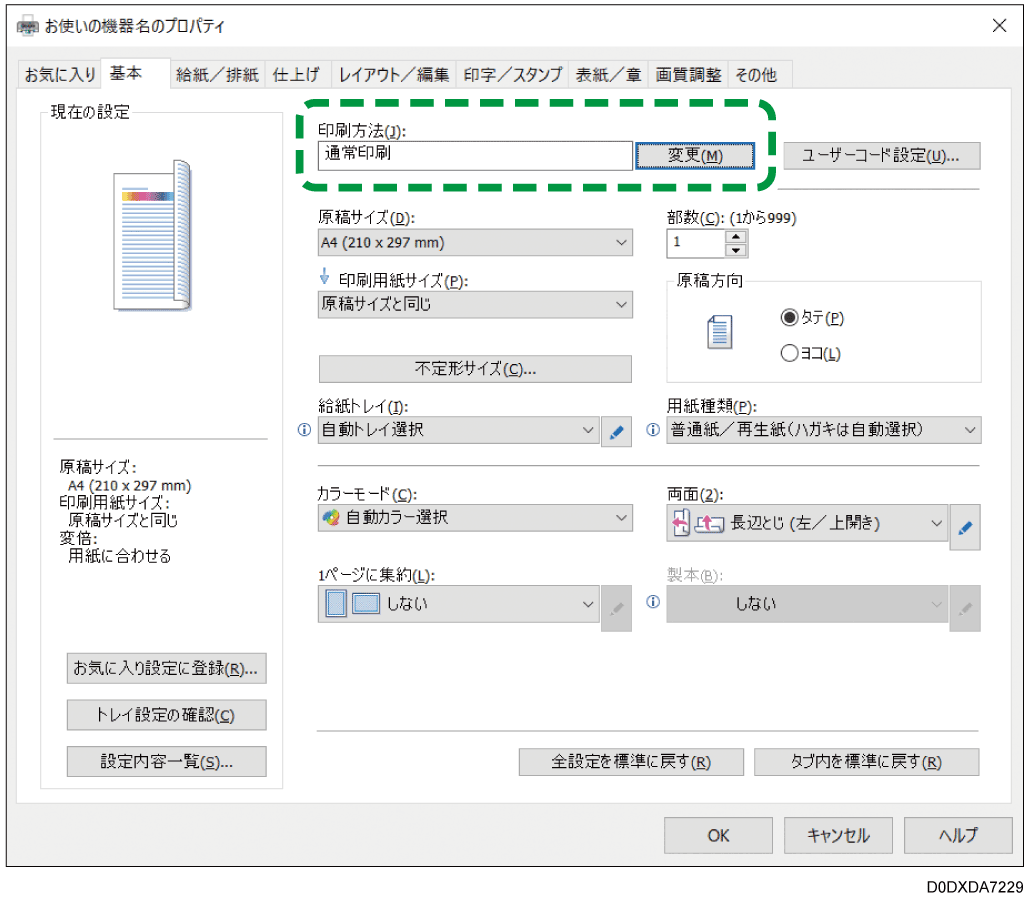Click info icon next to 給紙トレイ

[305, 431]
